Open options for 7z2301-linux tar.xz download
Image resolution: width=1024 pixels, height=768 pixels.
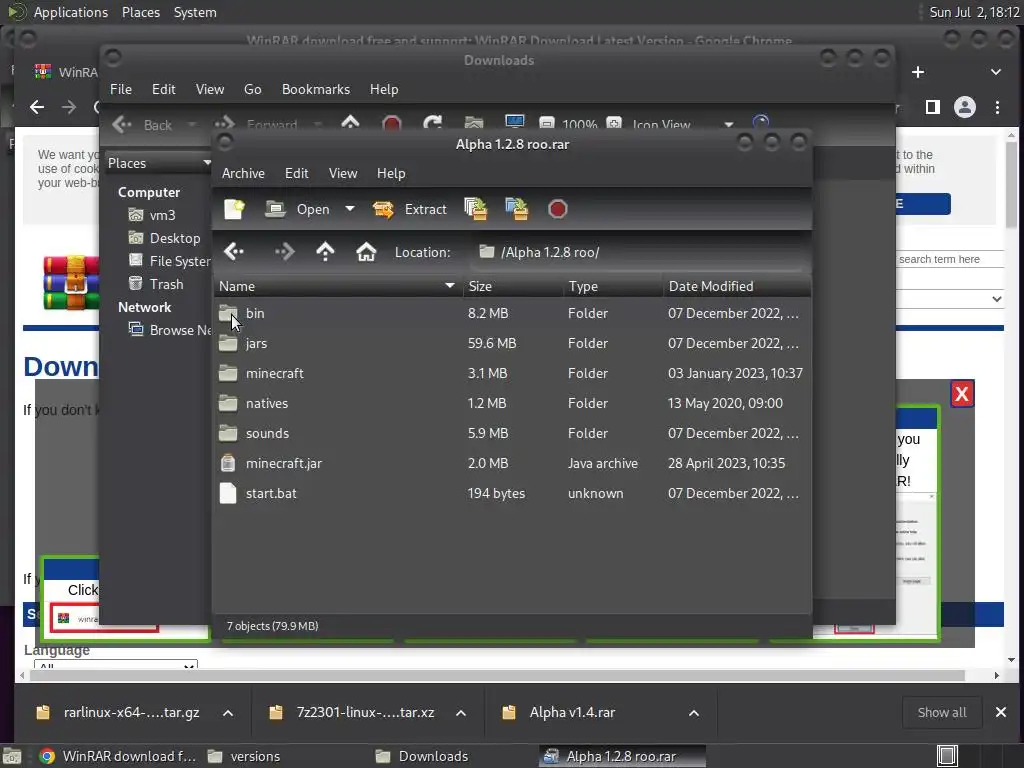click(x=461, y=713)
